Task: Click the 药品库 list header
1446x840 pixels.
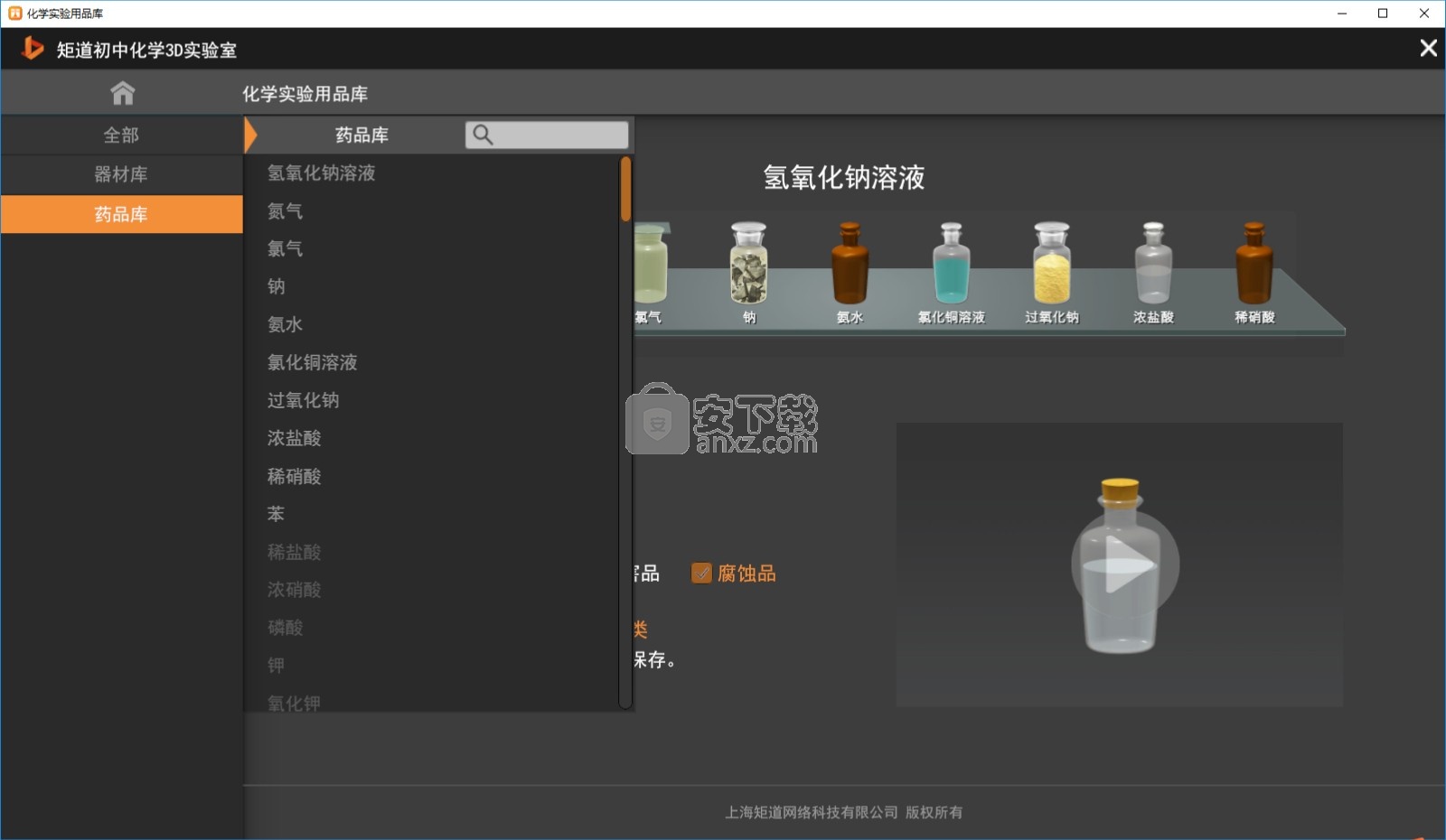Action: pyautogui.click(x=361, y=135)
